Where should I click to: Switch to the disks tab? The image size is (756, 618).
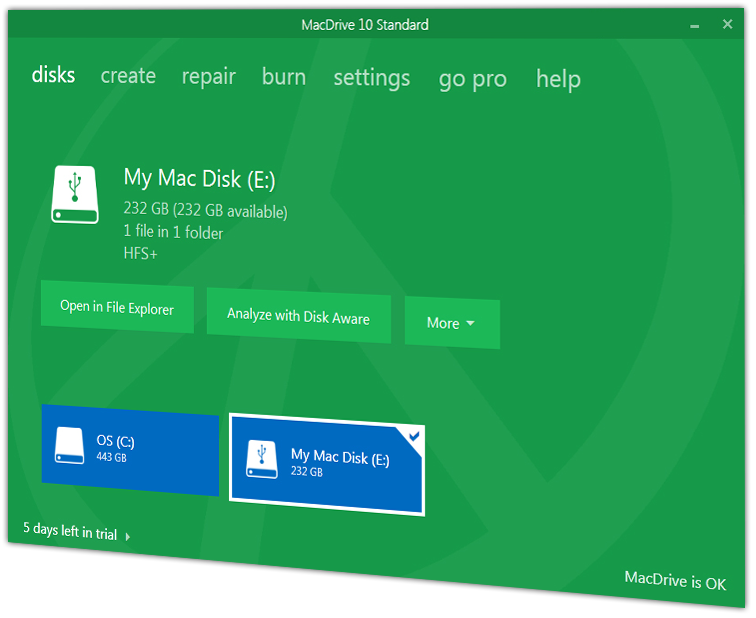coord(54,75)
